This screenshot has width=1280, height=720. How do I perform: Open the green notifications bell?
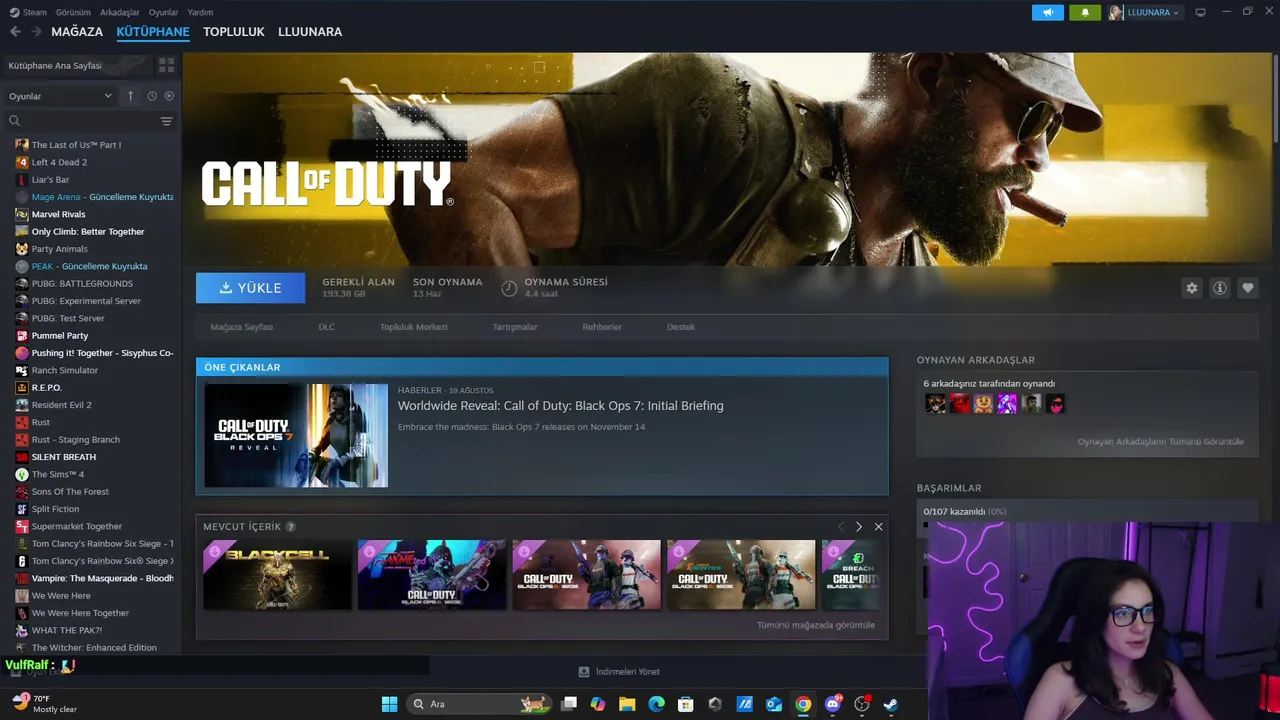click(1085, 12)
